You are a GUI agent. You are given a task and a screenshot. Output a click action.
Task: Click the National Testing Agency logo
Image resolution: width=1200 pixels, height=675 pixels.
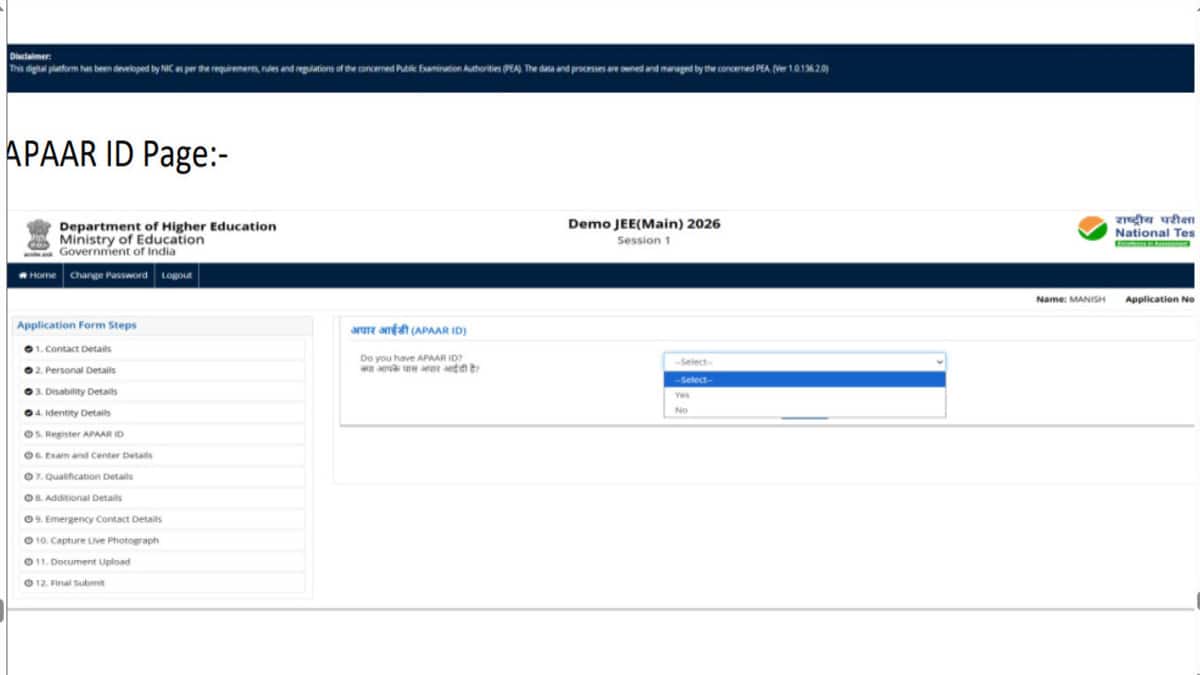tap(1091, 229)
